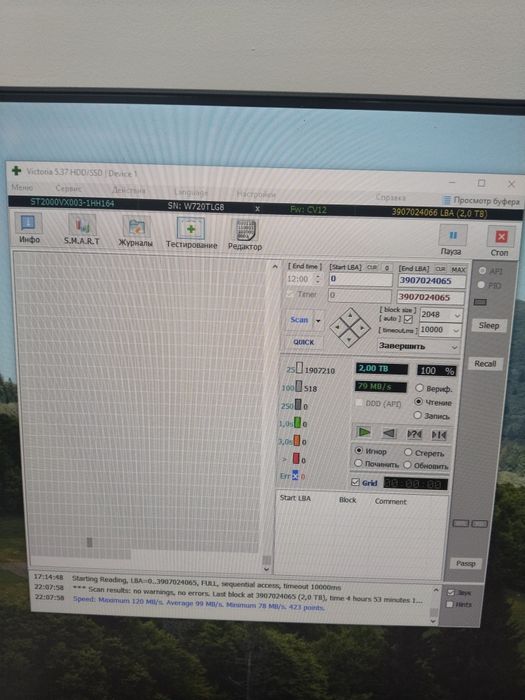The height and width of the screenshot is (700, 525).
Task: Open the Действия menu
Action: [128, 190]
